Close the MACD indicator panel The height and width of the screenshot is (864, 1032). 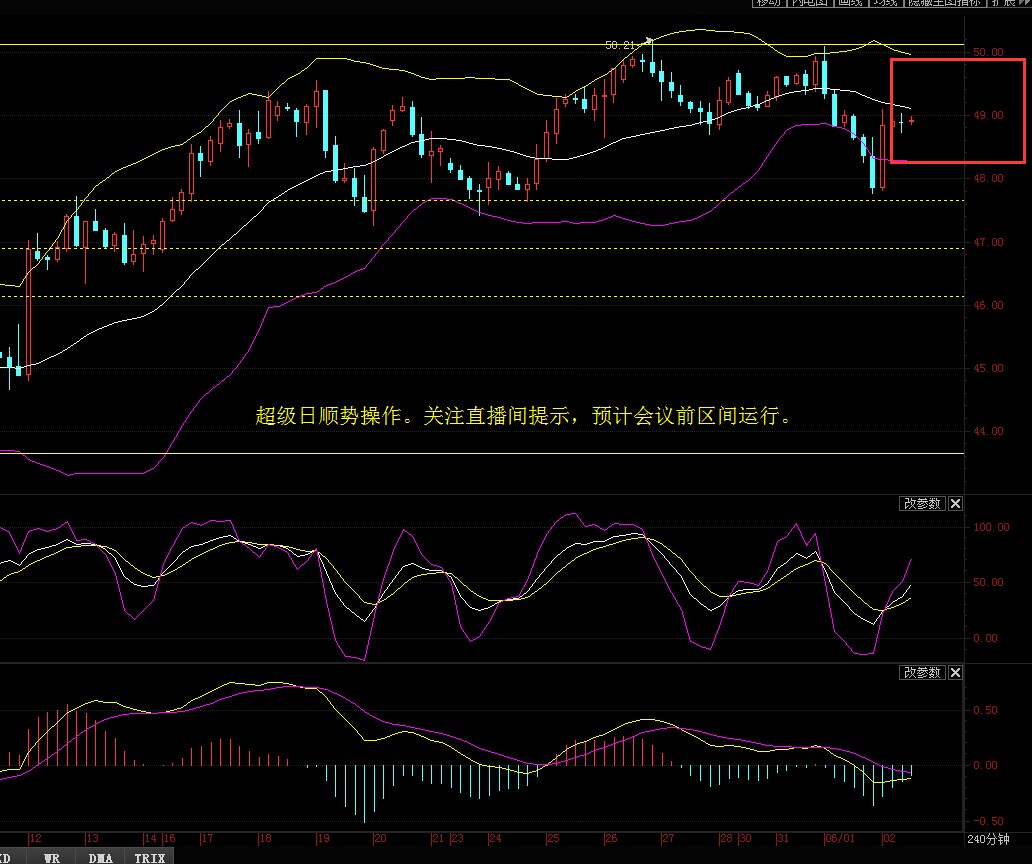click(x=955, y=673)
